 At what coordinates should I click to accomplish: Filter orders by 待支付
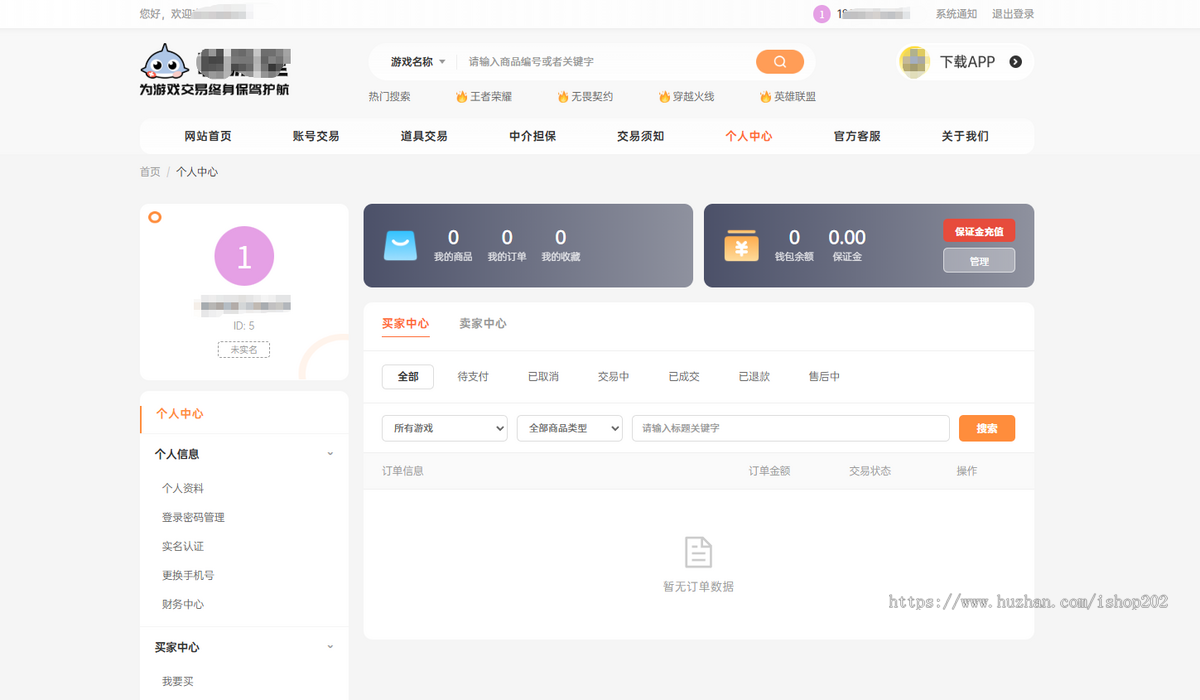click(473, 377)
